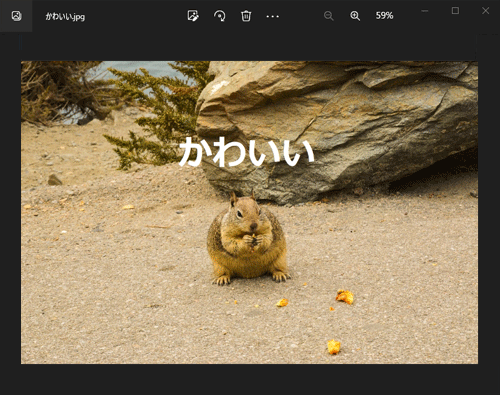The height and width of the screenshot is (395, 500).
Task: Zoom out with the minus magnifier
Action: 329,16
